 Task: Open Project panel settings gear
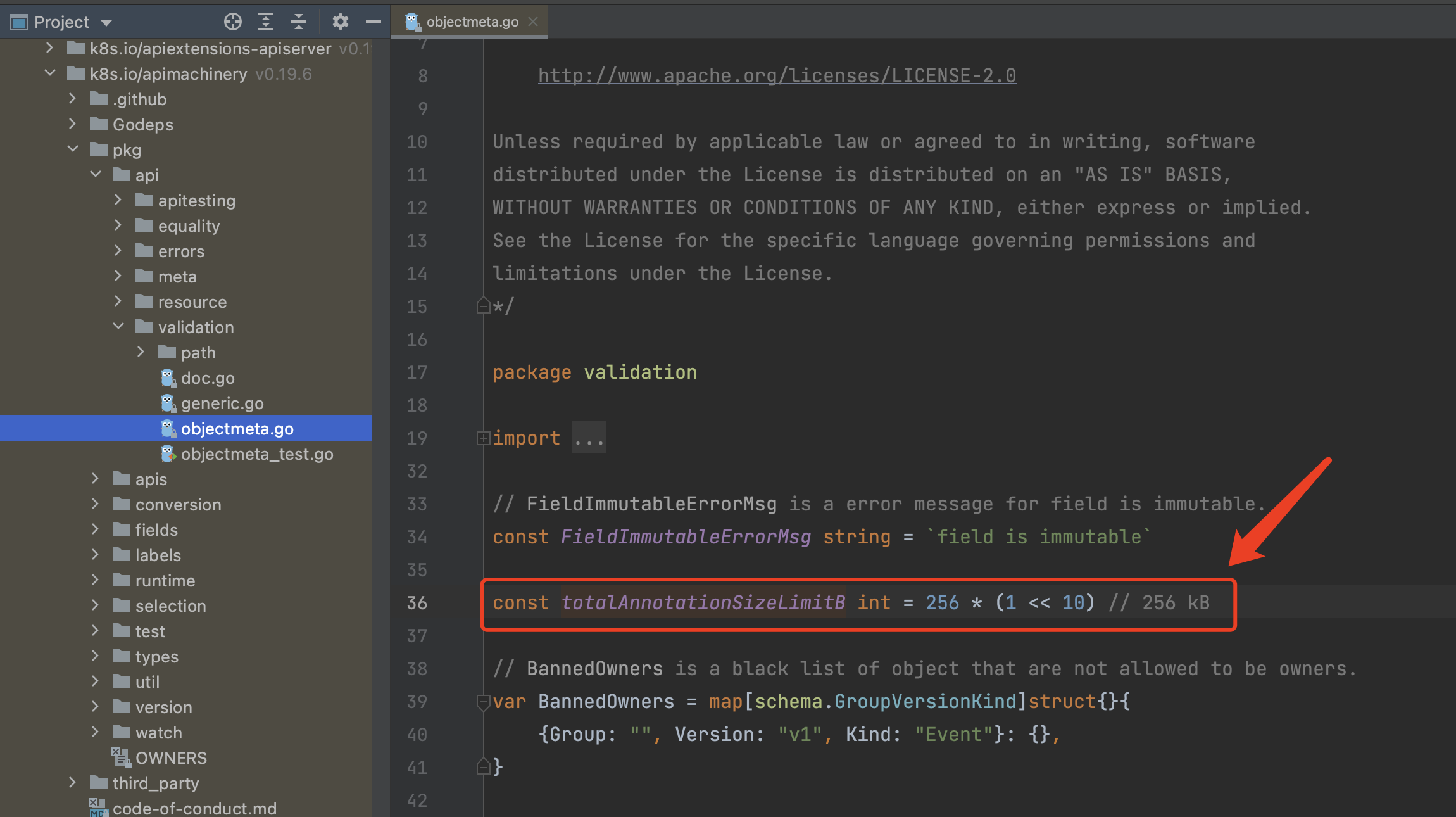pyautogui.click(x=340, y=22)
